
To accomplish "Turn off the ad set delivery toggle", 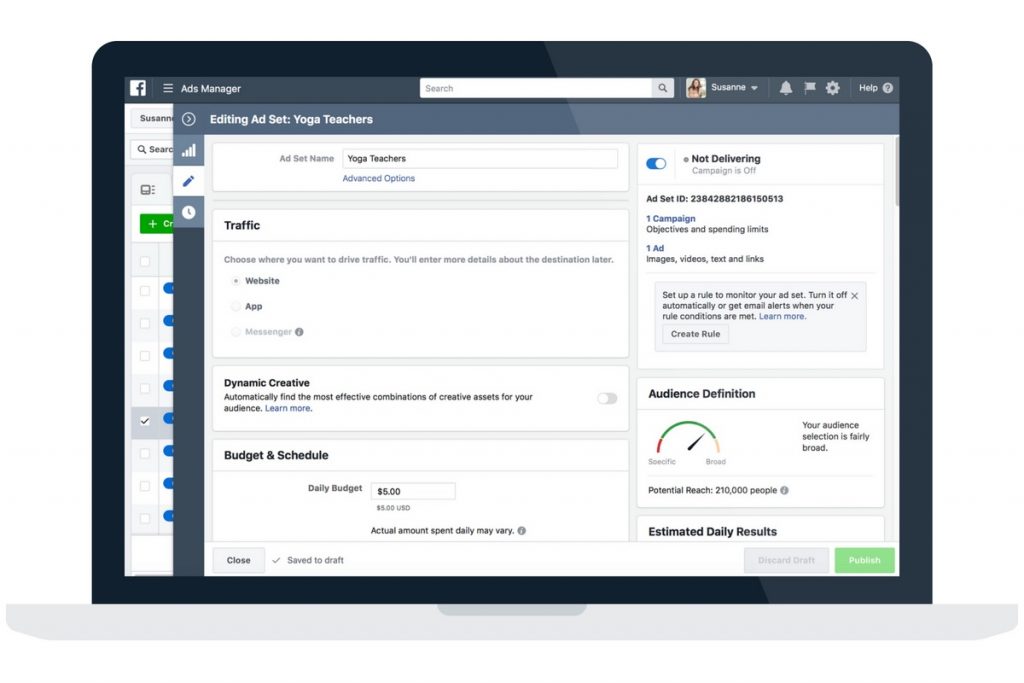I will point(656,163).
